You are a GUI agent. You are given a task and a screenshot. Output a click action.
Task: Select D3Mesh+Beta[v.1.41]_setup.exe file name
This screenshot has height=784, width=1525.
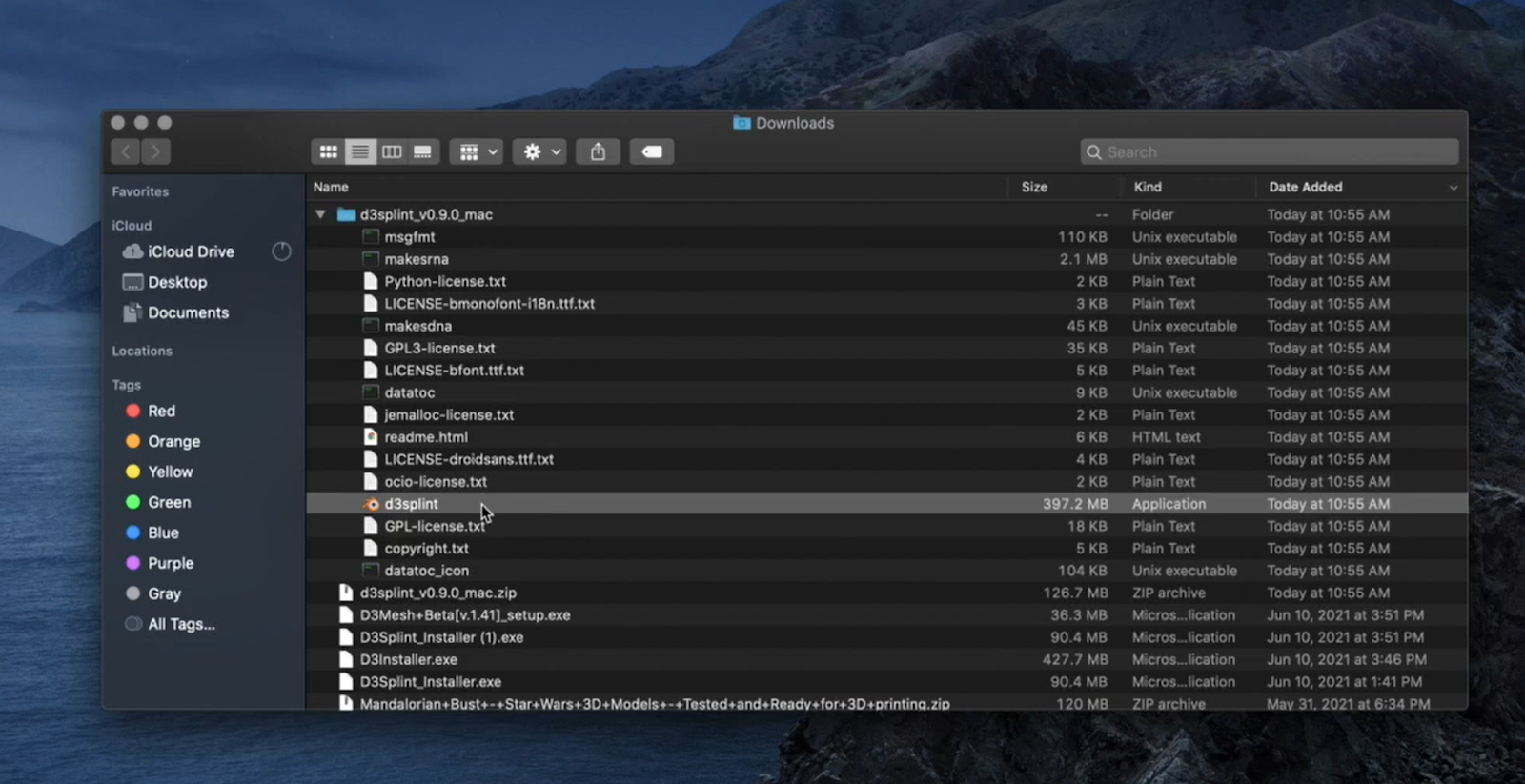[x=465, y=615]
